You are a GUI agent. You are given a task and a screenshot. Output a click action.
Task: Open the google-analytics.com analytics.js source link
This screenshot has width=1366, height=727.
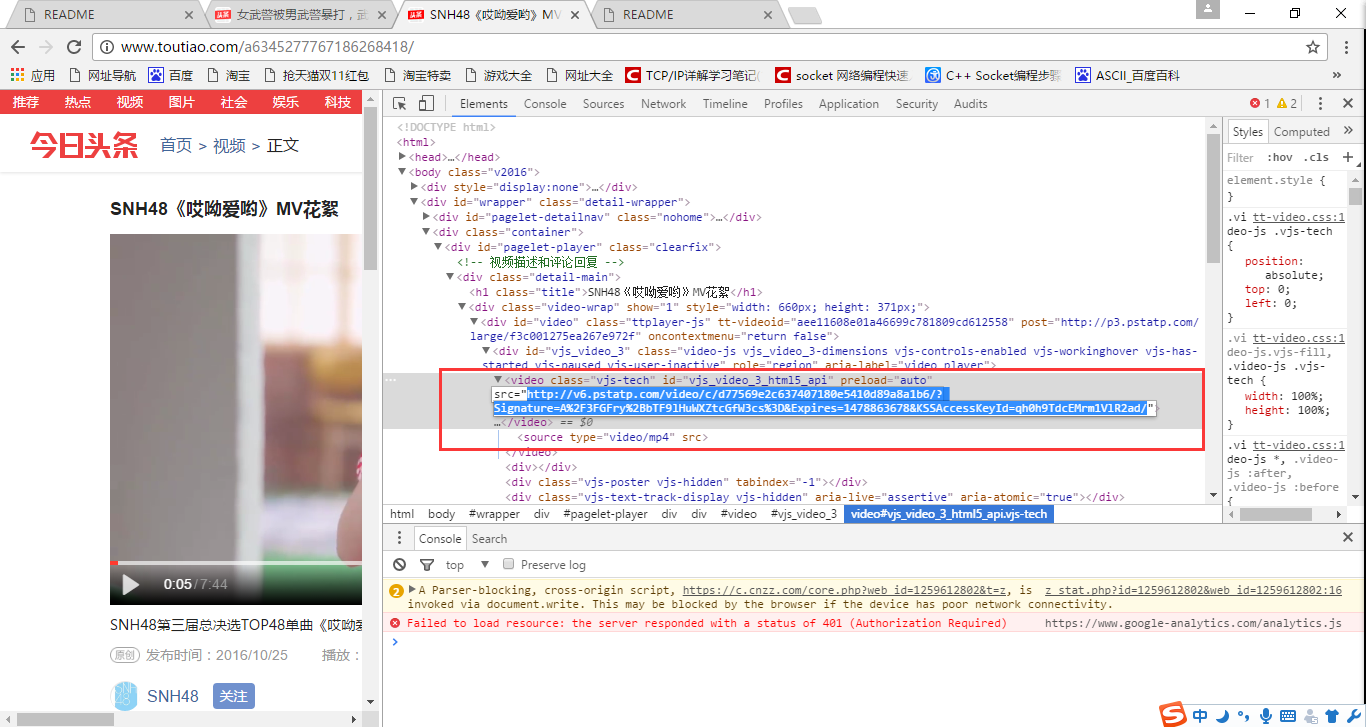[x=1193, y=623]
